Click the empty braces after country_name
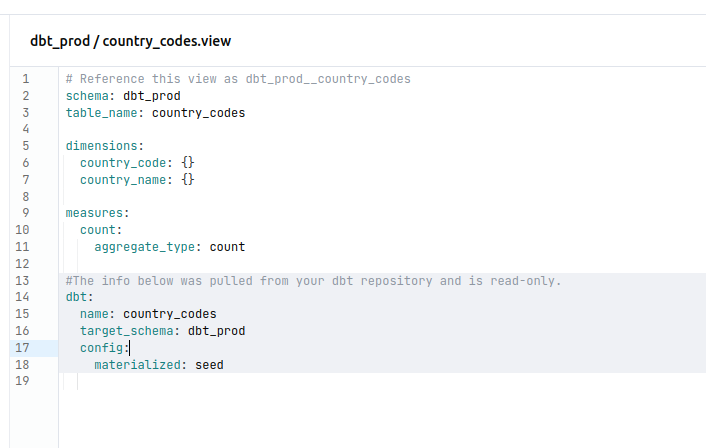 pyautogui.click(x=188, y=180)
